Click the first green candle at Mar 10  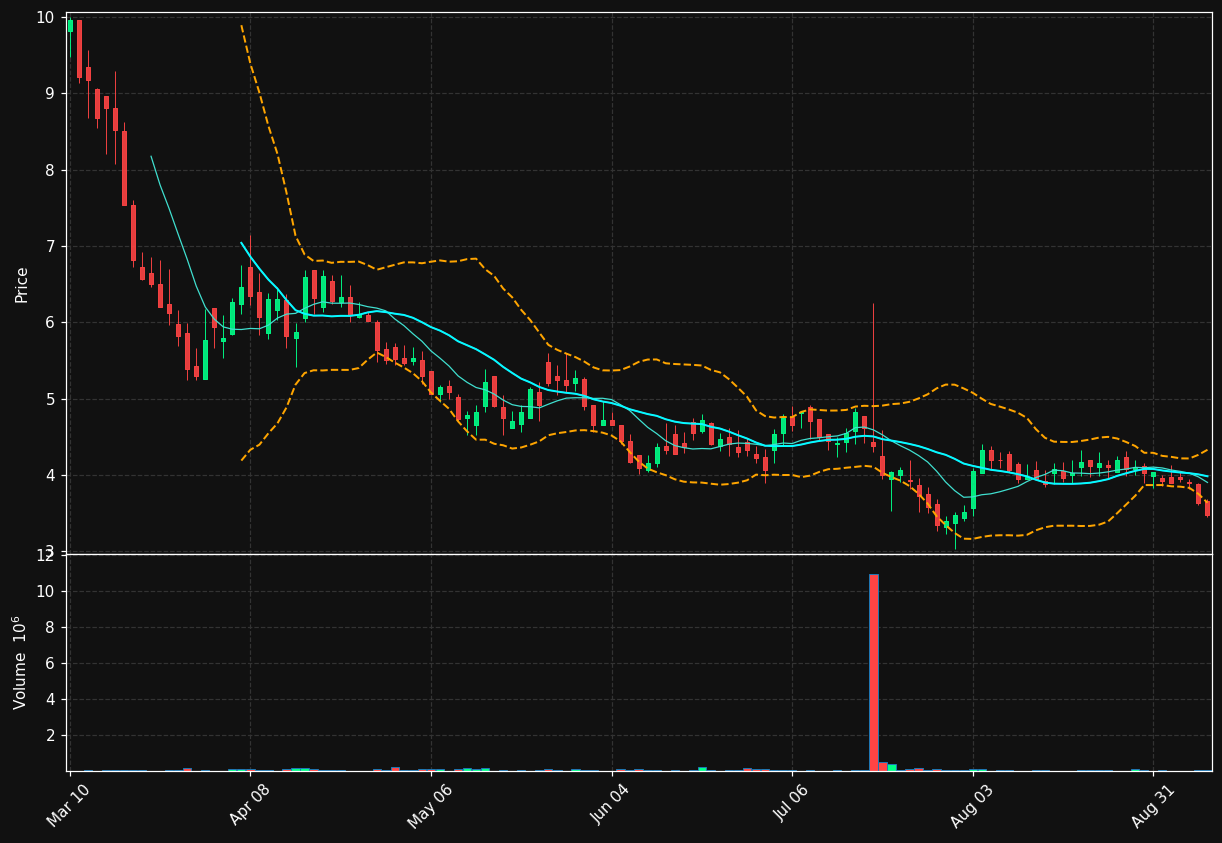tap(70, 25)
